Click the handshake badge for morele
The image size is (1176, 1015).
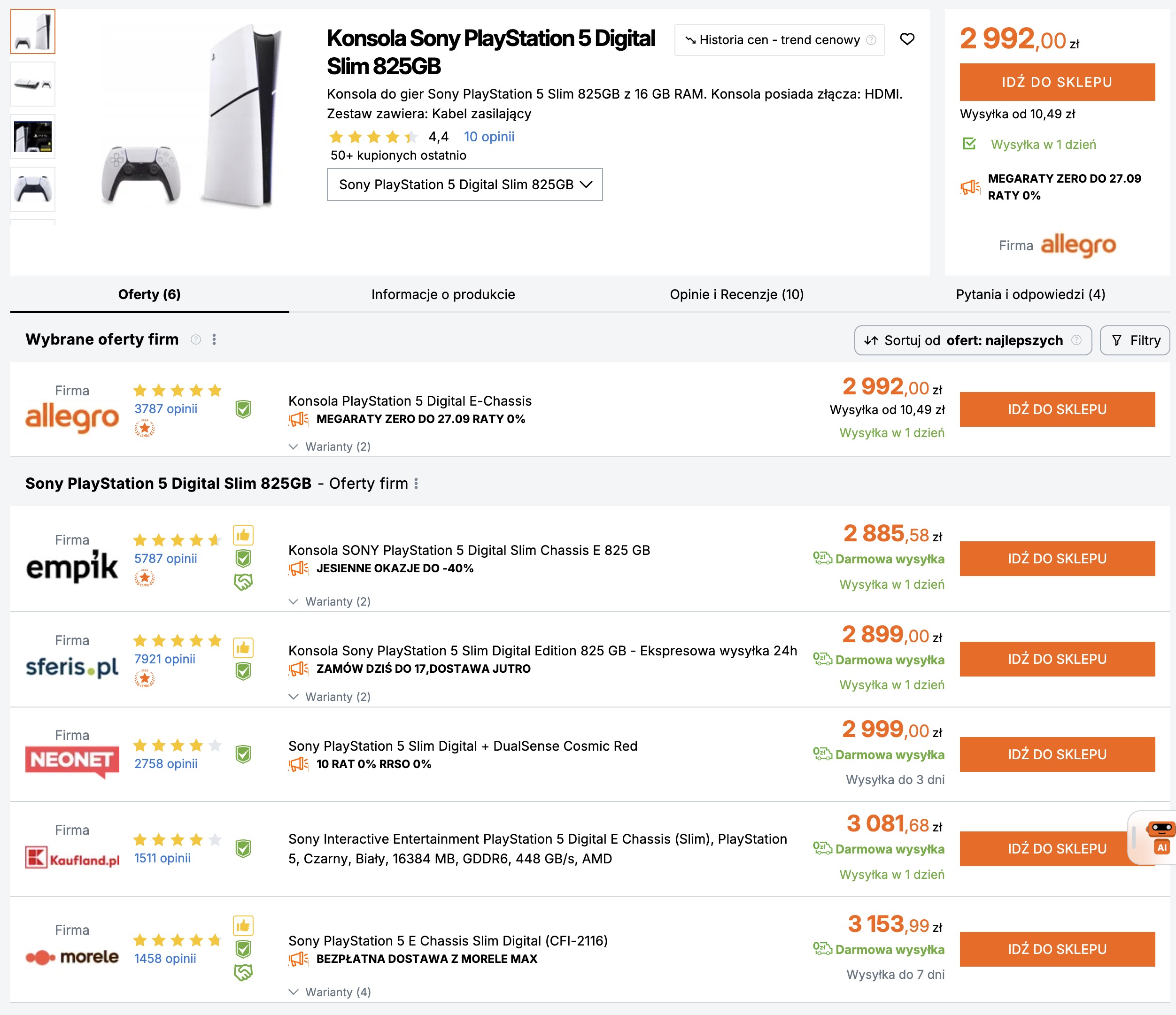pos(243,972)
